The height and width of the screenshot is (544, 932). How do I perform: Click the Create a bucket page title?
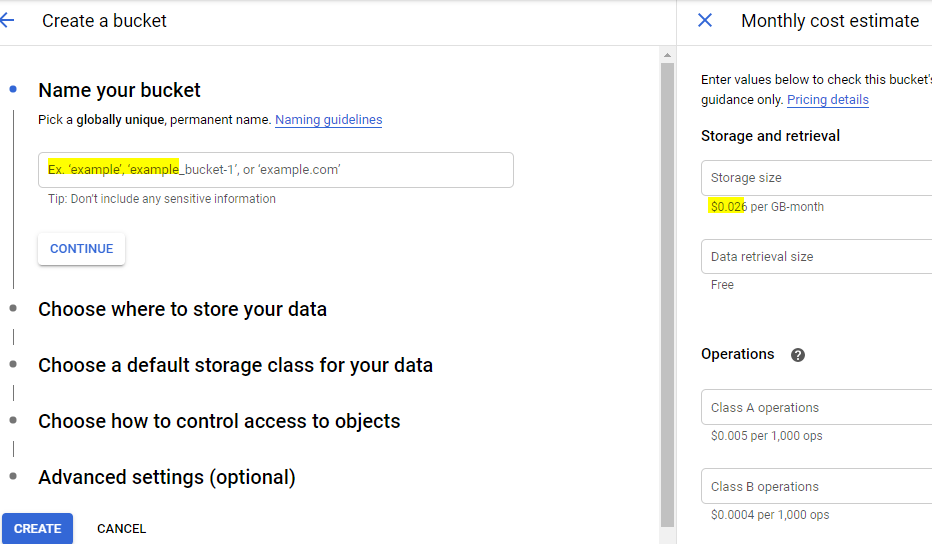tap(104, 21)
